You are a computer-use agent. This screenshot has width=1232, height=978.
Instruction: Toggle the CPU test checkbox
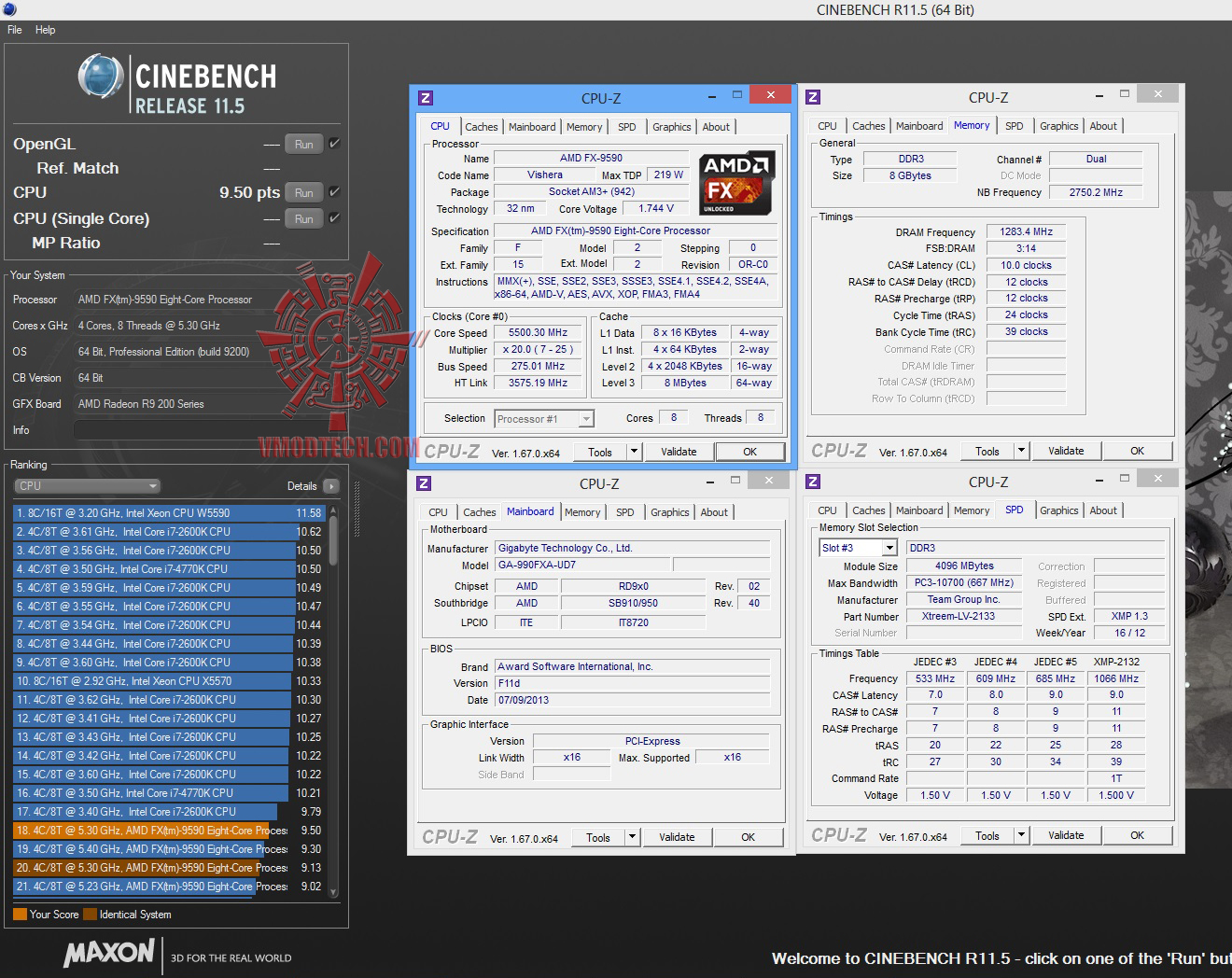pyautogui.click(x=334, y=192)
